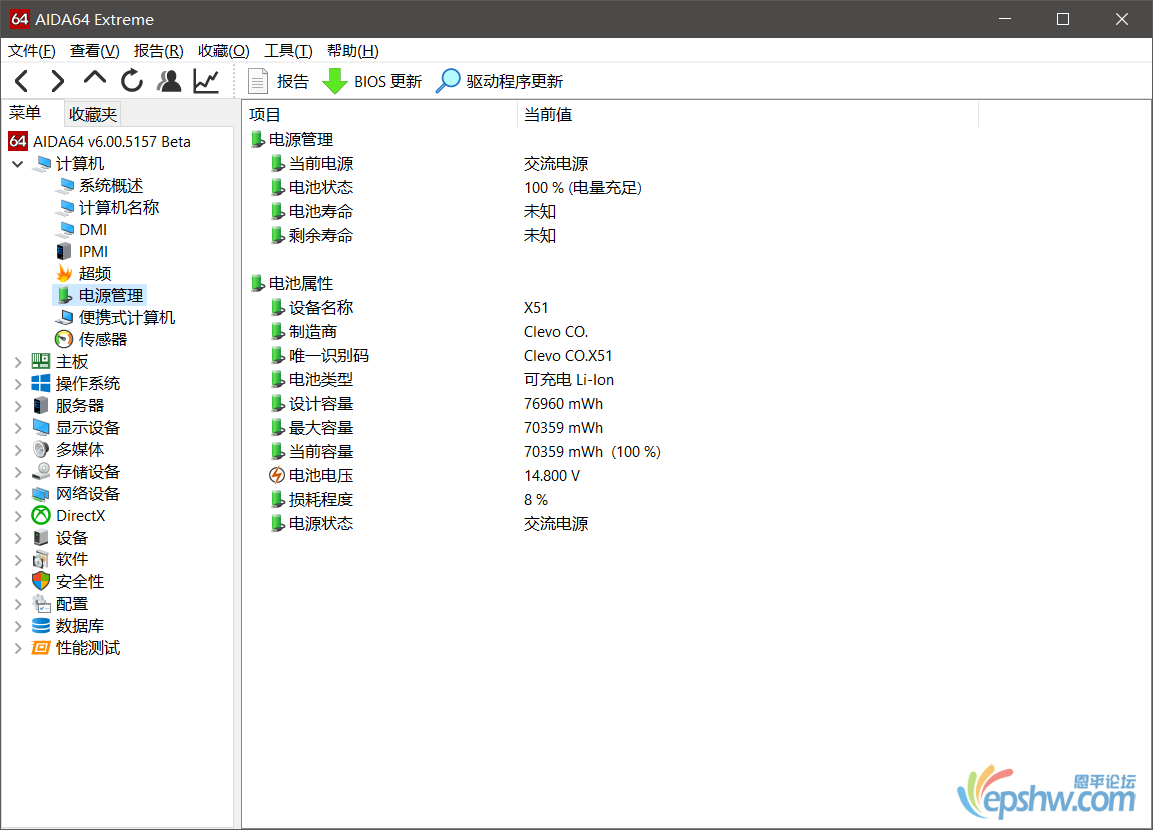Image resolution: width=1153 pixels, height=830 pixels.
Task: Go forward with the right arrow toolbar icon
Action: point(57,81)
